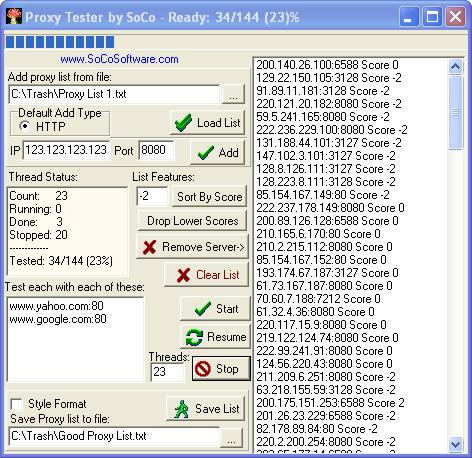472x458 pixels.
Task: Click the scrollbar up arrow in proxy list
Action: pyautogui.click(x=455, y=66)
